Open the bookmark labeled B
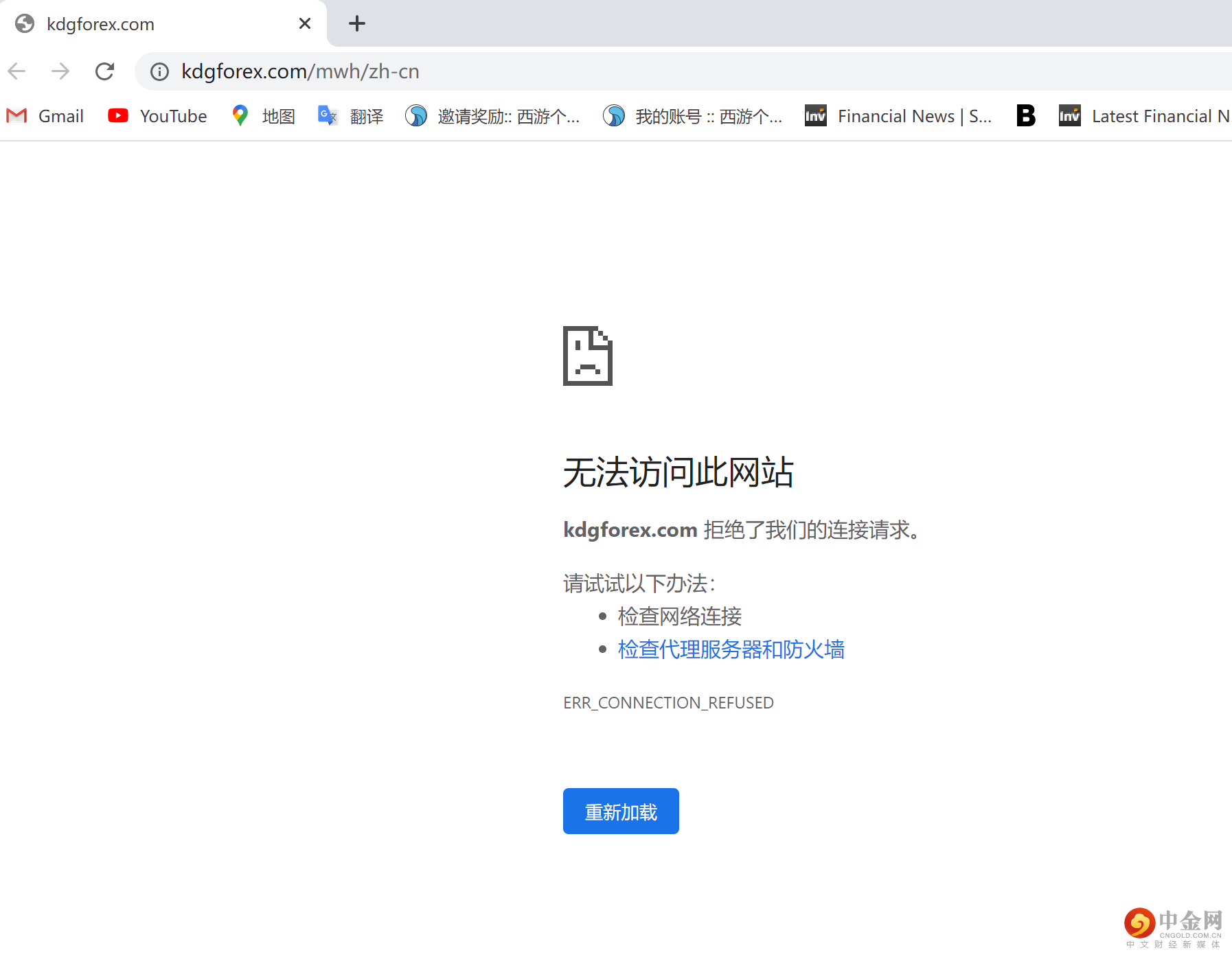This screenshot has width=1232, height=957. point(1025,115)
